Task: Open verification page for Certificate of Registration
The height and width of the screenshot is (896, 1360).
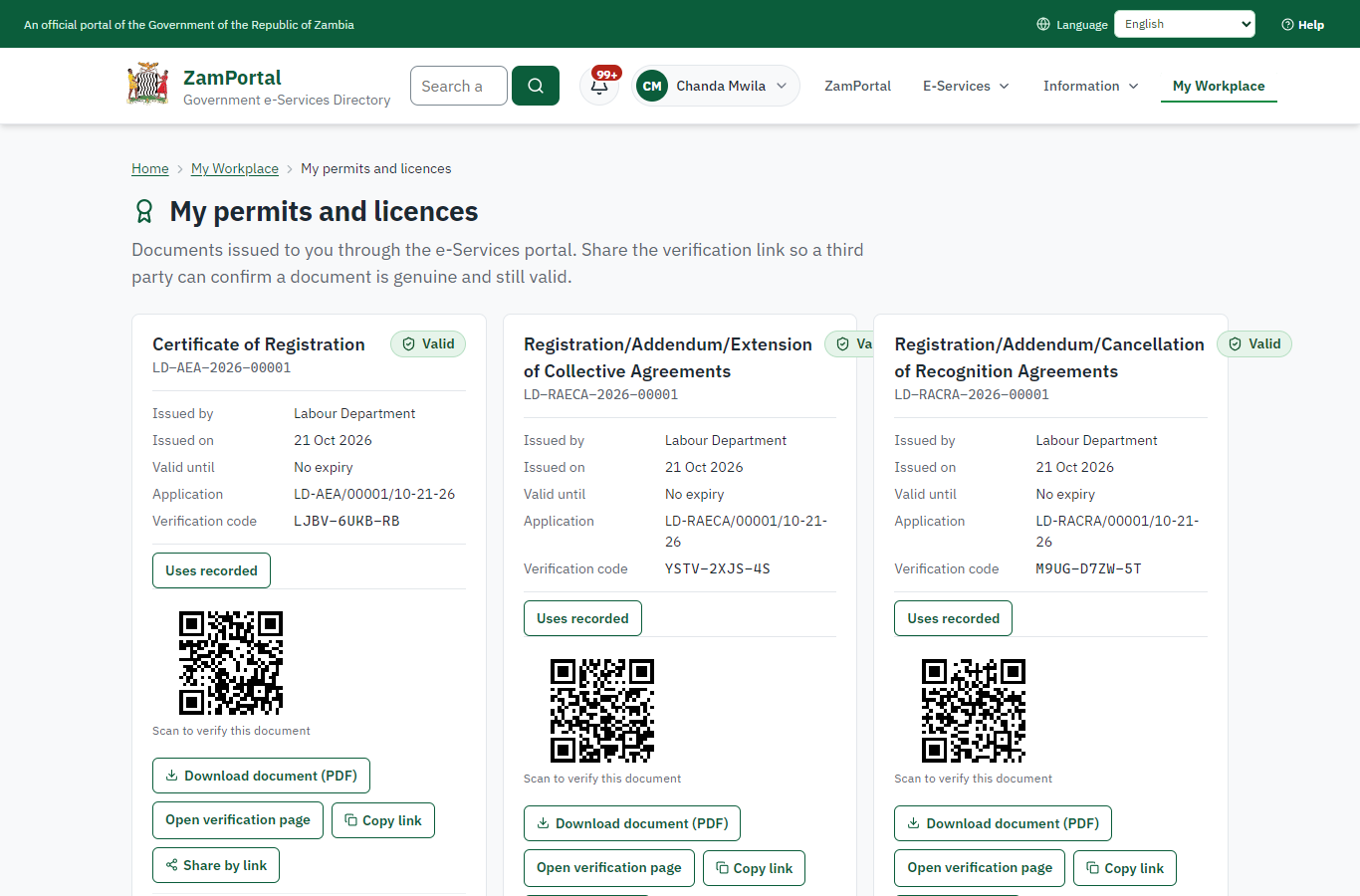Action: coord(238,820)
